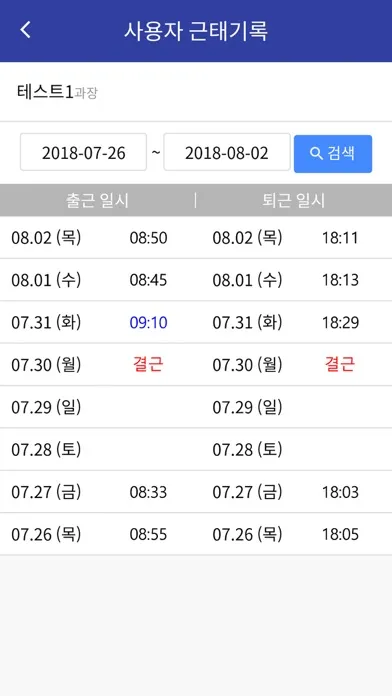The image size is (392, 696).
Task: Click clock-out date 08.01 (수)
Action: tap(247, 280)
